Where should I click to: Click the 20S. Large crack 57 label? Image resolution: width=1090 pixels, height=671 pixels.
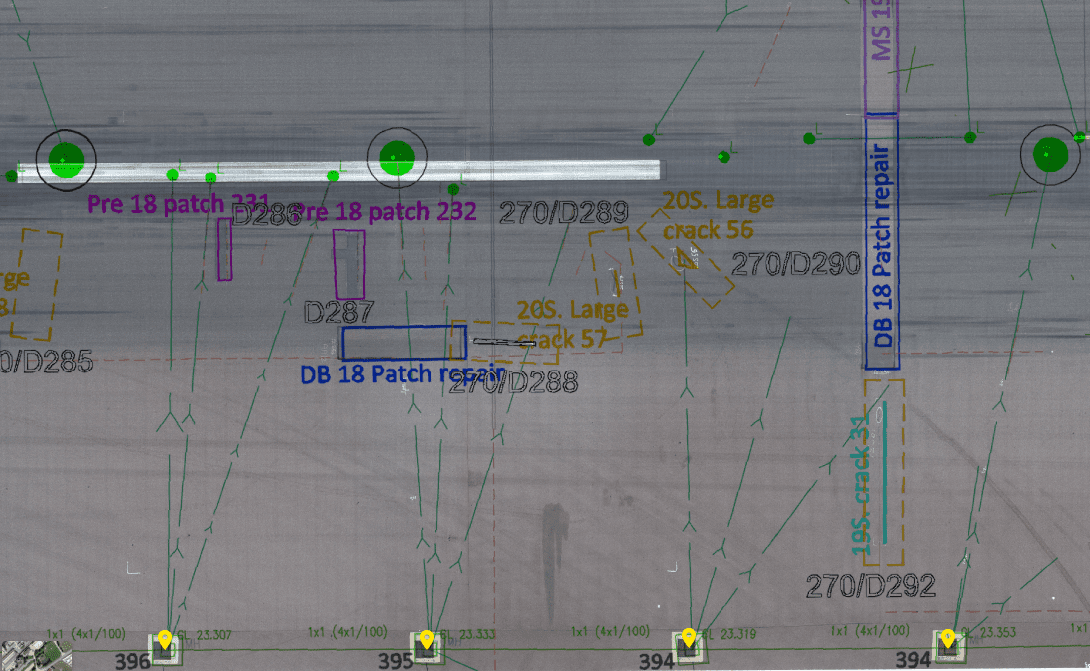click(x=573, y=324)
